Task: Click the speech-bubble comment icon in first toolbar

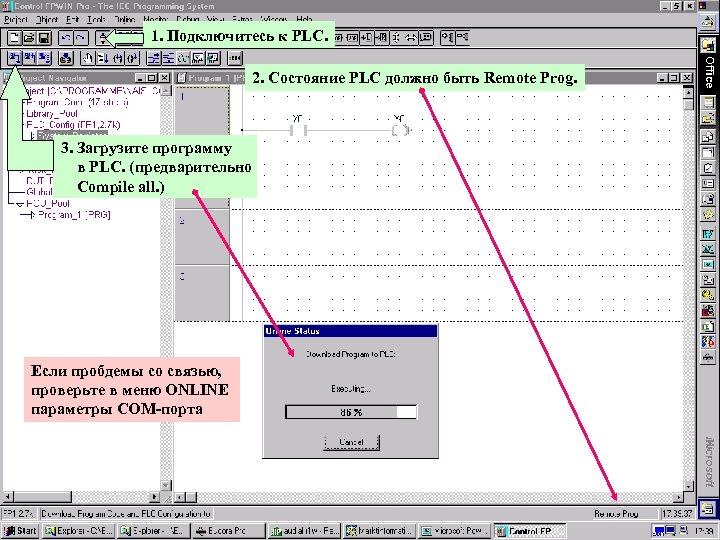Action: (427, 37)
